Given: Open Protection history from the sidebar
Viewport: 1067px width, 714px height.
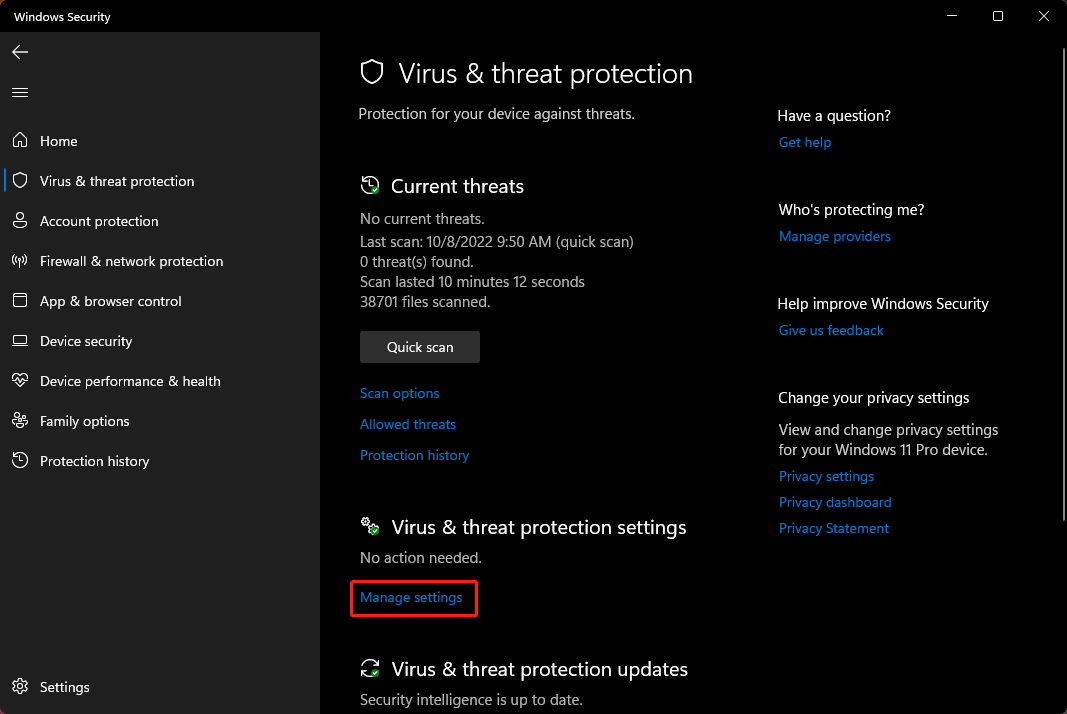Looking at the screenshot, I should [20, 461].
